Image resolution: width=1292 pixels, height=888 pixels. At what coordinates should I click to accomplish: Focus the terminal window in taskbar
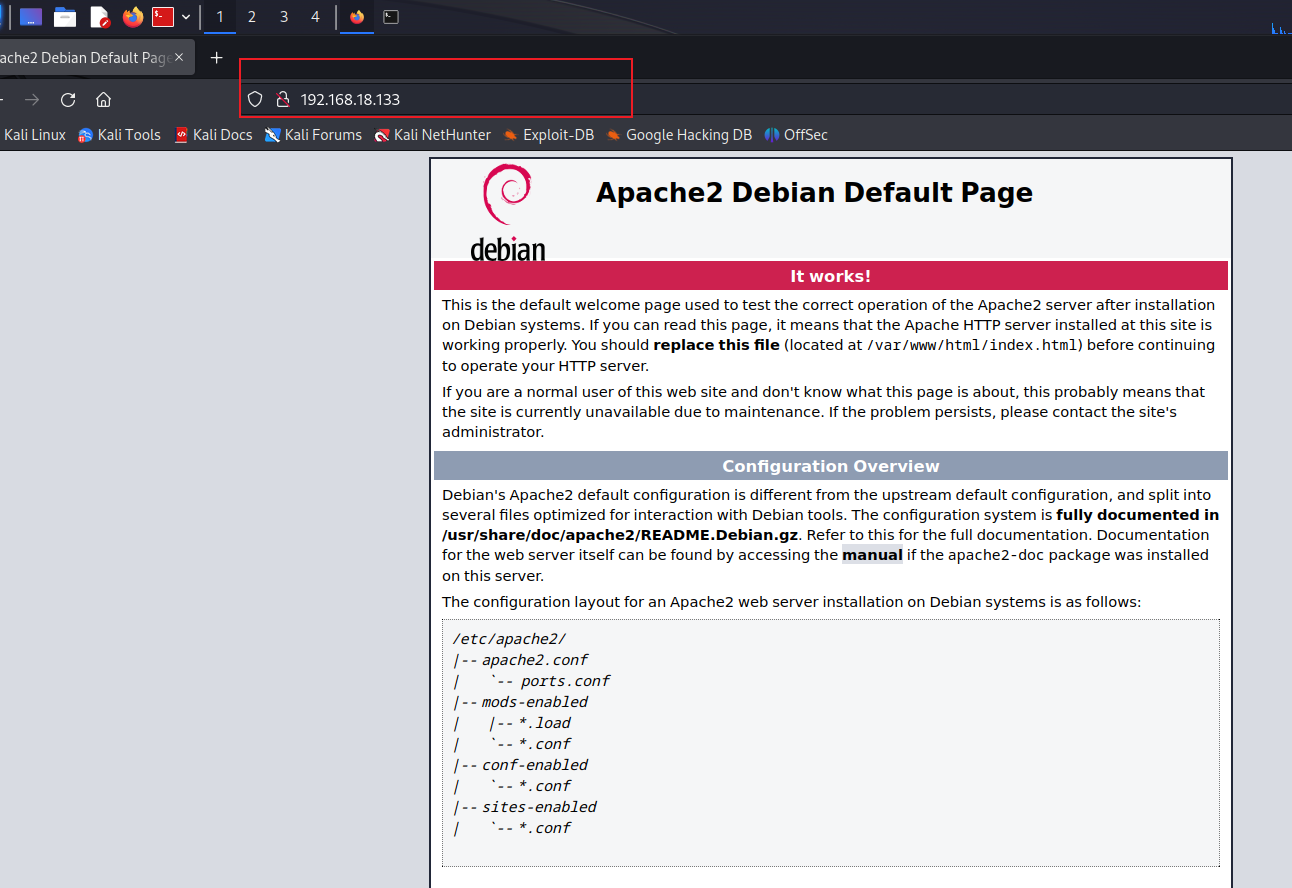point(391,17)
